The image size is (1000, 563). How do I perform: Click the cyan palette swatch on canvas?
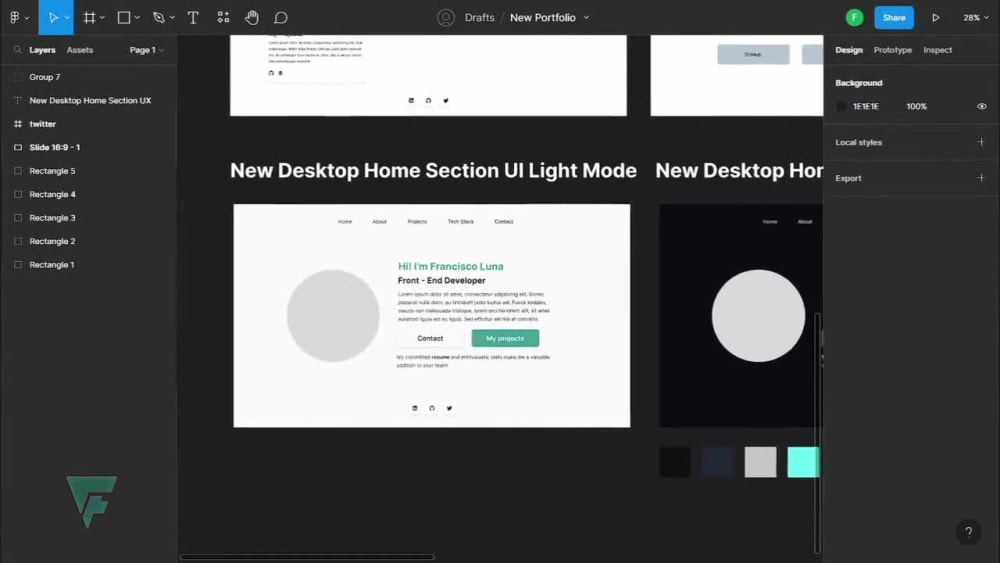tap(803, 462)
